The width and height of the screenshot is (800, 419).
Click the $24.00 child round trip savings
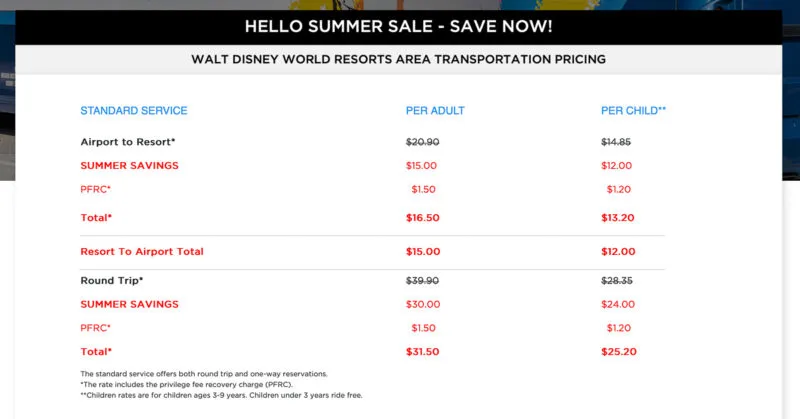(x=617, y=304)
